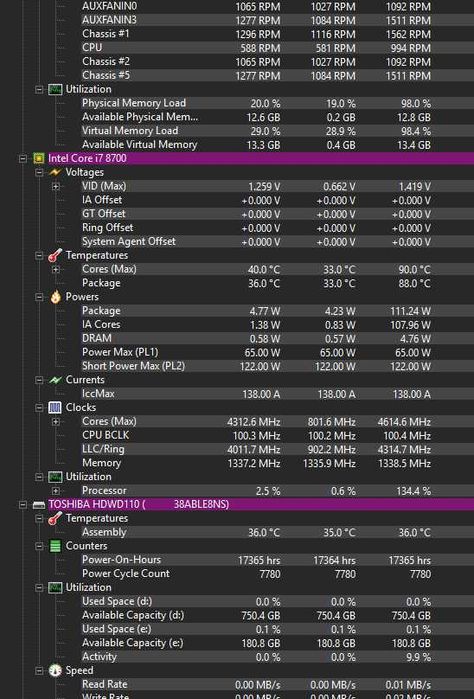Click the thermometer icon above Assembly row
Viewport: 474px width, 699px height.
point(55,518)
